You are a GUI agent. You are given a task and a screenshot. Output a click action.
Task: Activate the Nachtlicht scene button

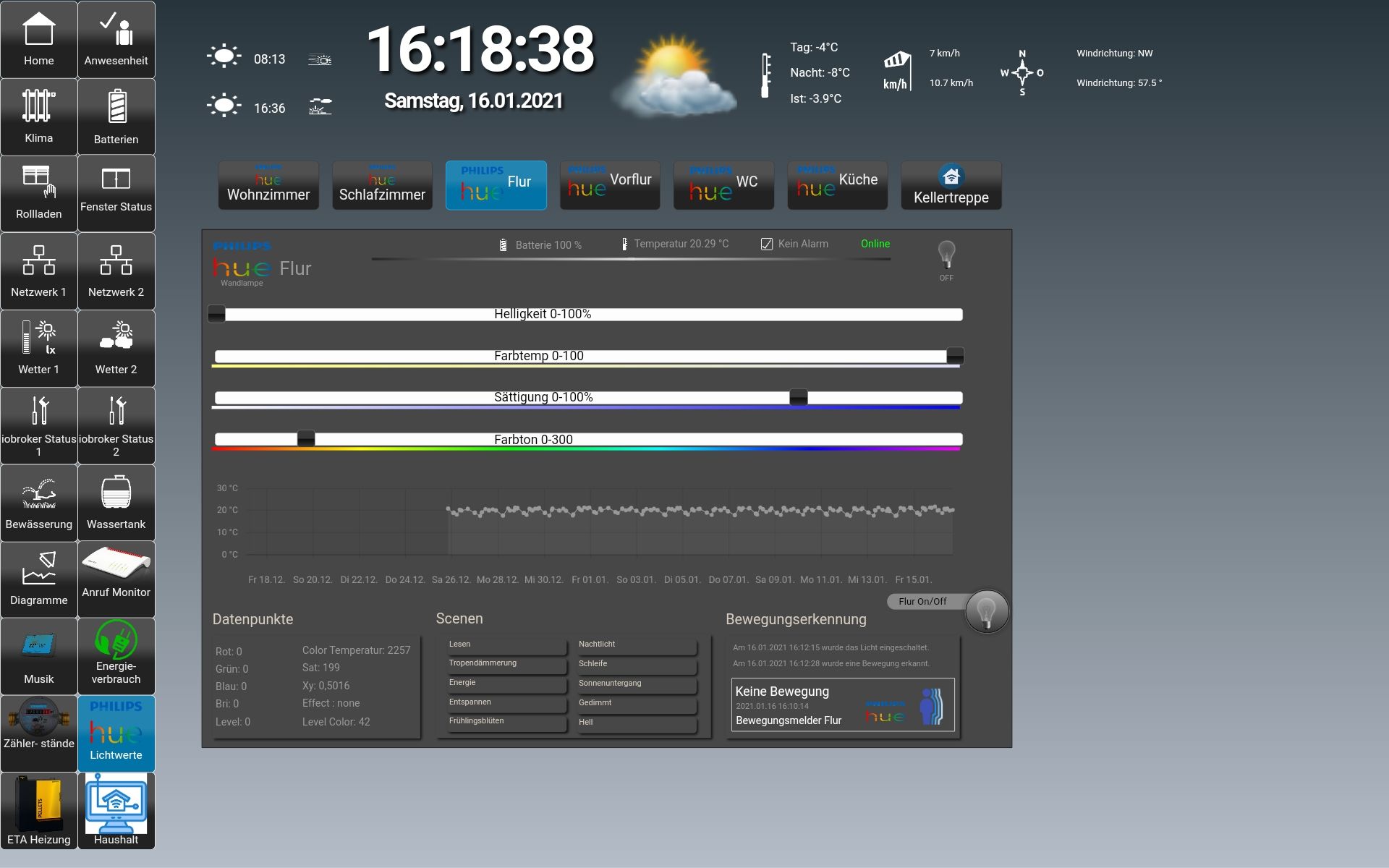pos(636,644)
